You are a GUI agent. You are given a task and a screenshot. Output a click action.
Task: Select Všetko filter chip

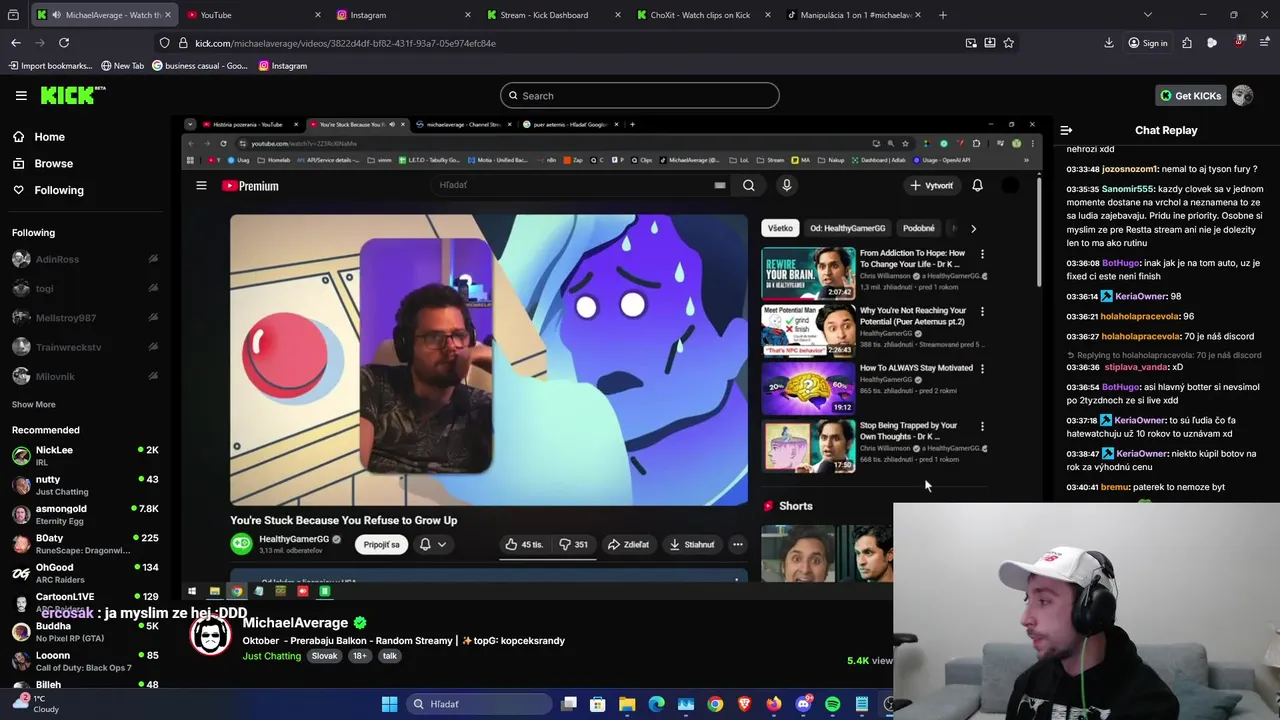[x=780, y=228]
